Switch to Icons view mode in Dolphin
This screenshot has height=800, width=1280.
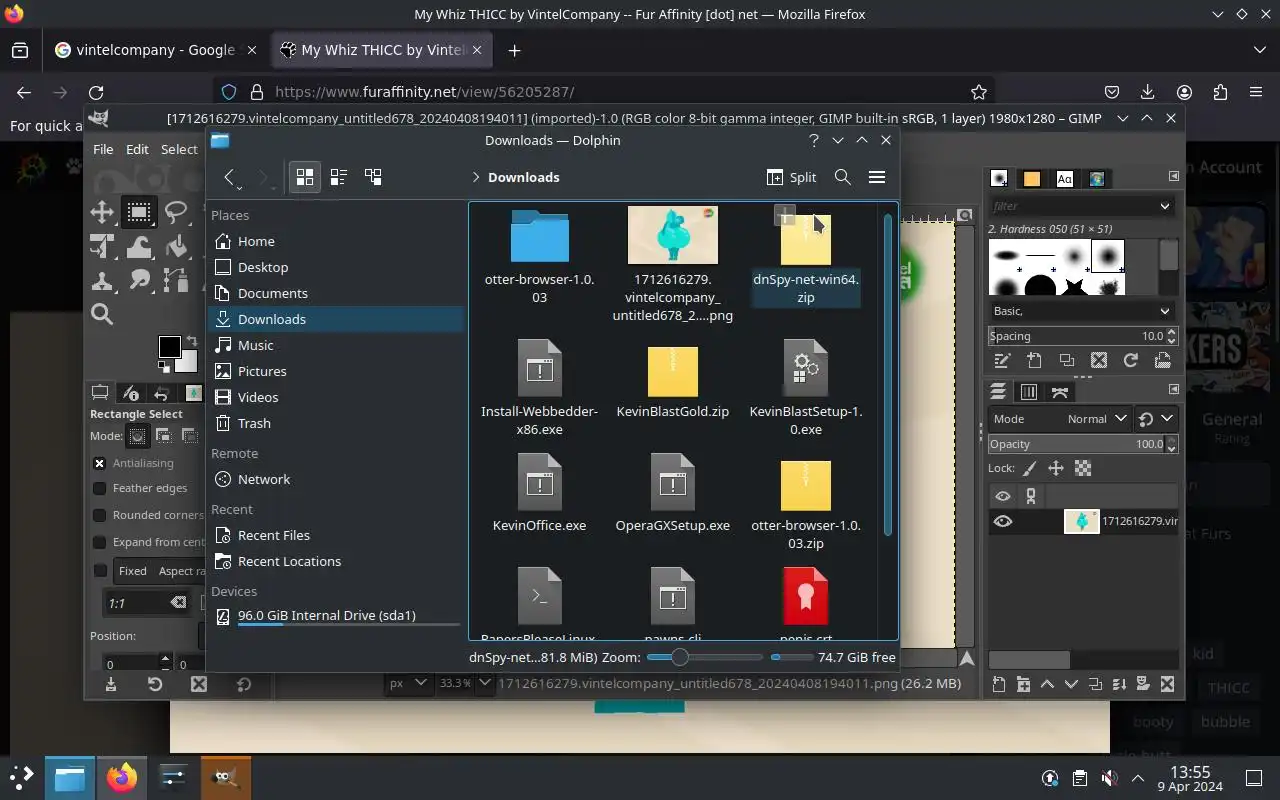[x=305, y=177]
